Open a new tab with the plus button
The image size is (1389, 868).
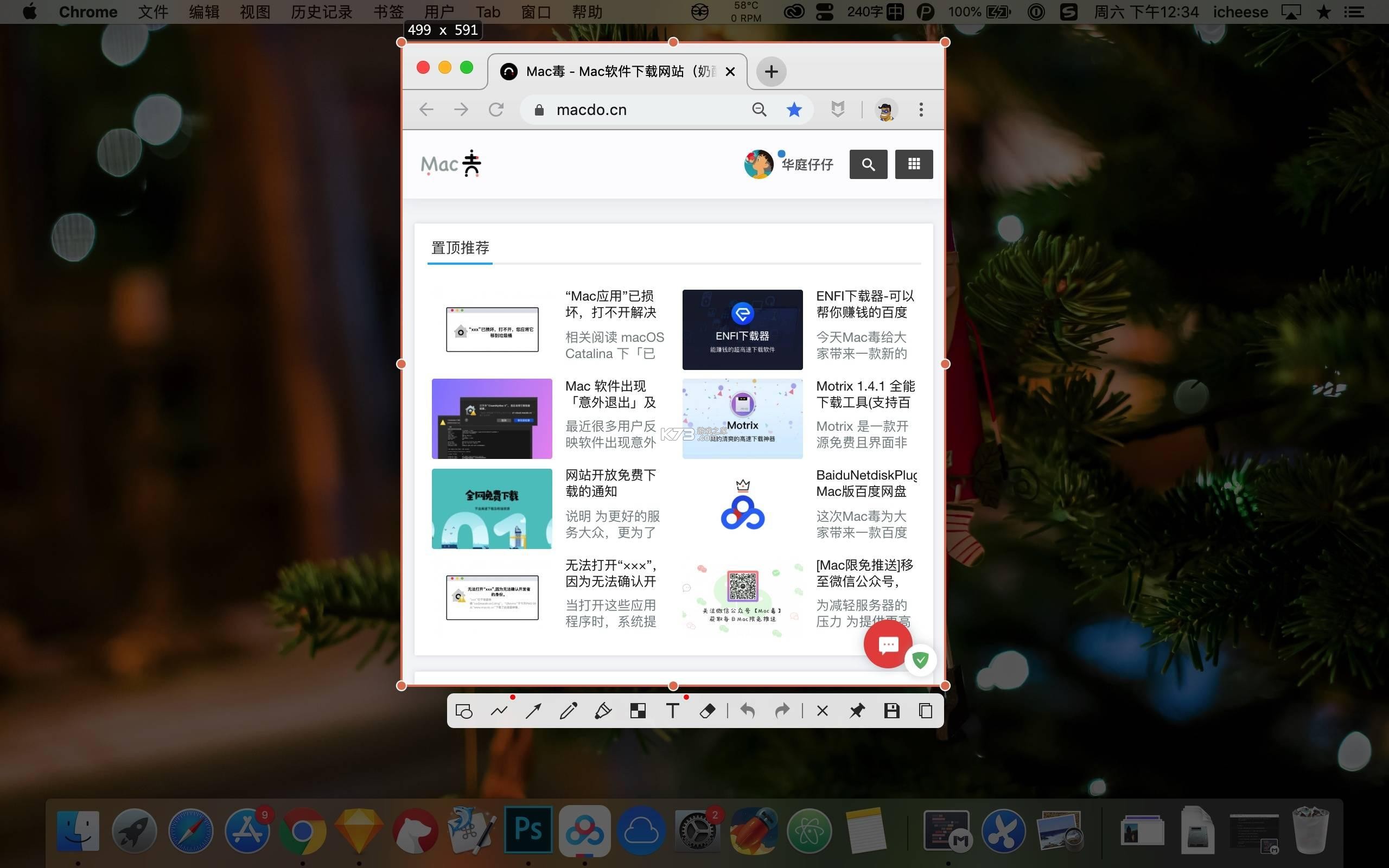771,72
